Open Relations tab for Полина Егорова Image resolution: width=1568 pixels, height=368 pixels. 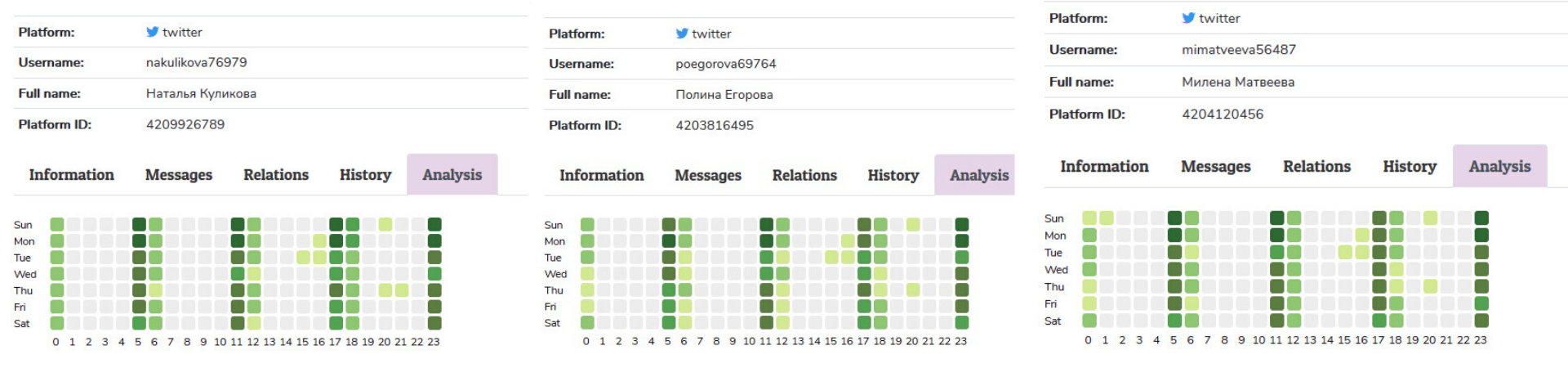coord(804,176)
